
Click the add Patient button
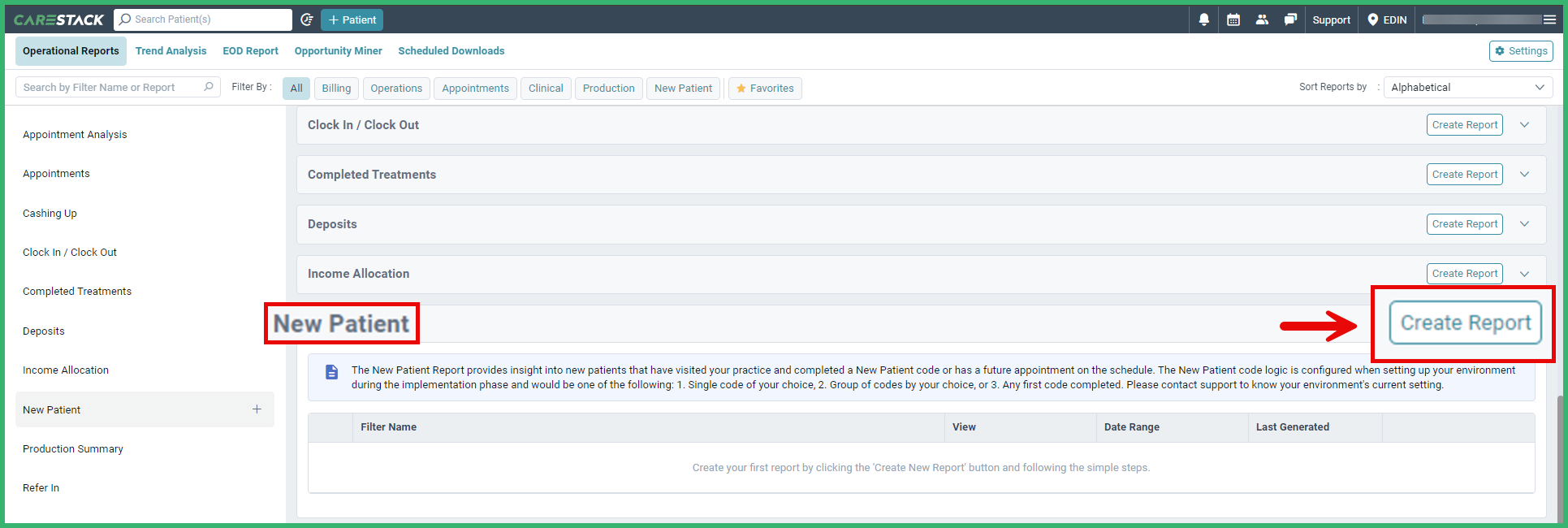tap(352, 19)
